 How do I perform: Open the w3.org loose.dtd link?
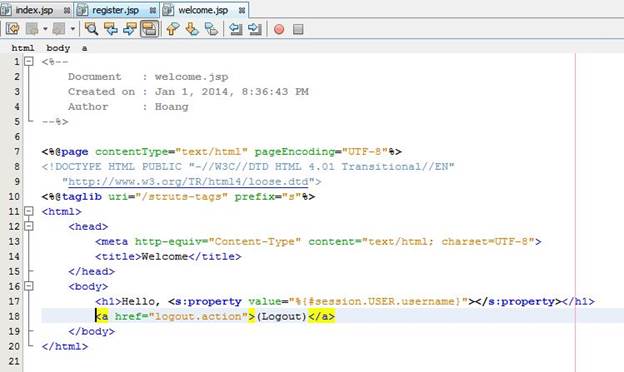(x=188, y=181)
